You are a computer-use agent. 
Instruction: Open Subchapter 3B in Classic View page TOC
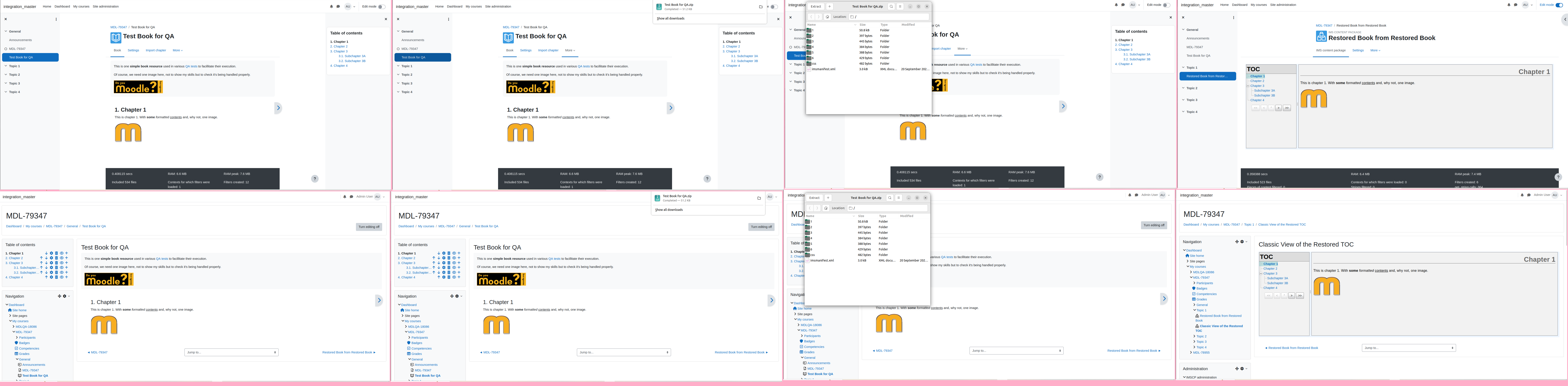click(x=1278, y=283)
